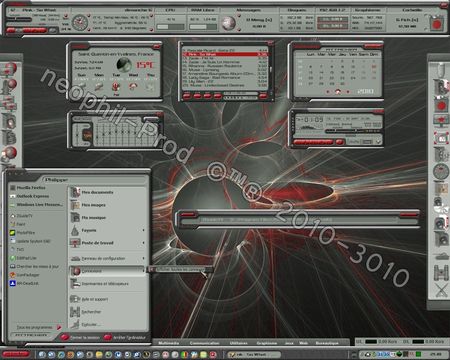Click clock icon in right dock
This screenshot has height=360, width=450.
coord(441,171)
